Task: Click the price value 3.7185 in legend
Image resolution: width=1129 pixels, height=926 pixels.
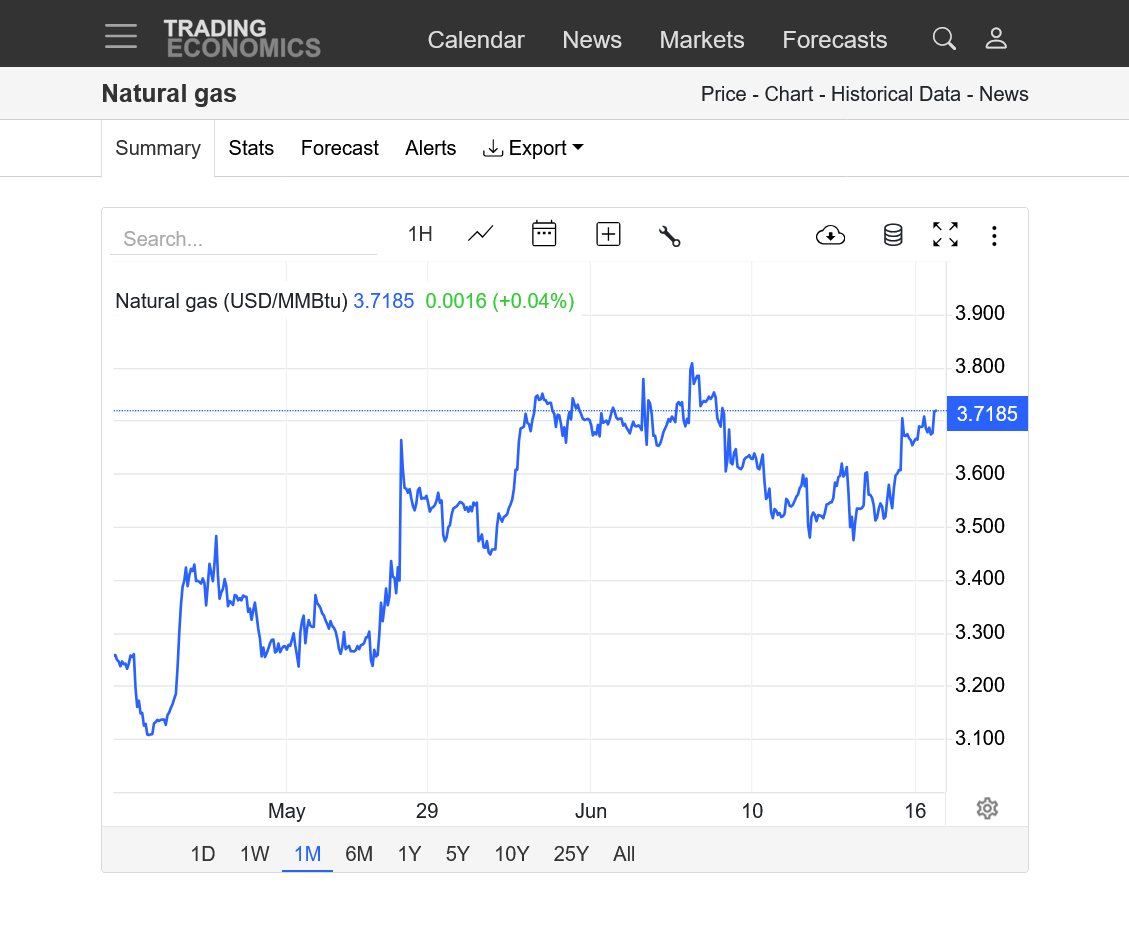Action: point(384,301)
